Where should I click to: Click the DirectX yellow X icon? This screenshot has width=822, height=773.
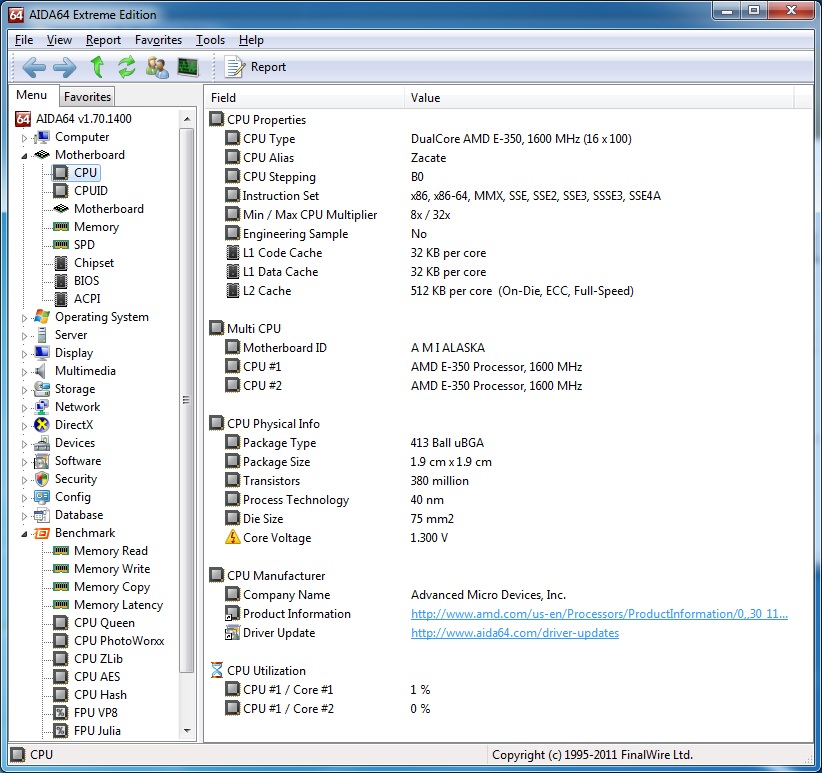[42, 424]
